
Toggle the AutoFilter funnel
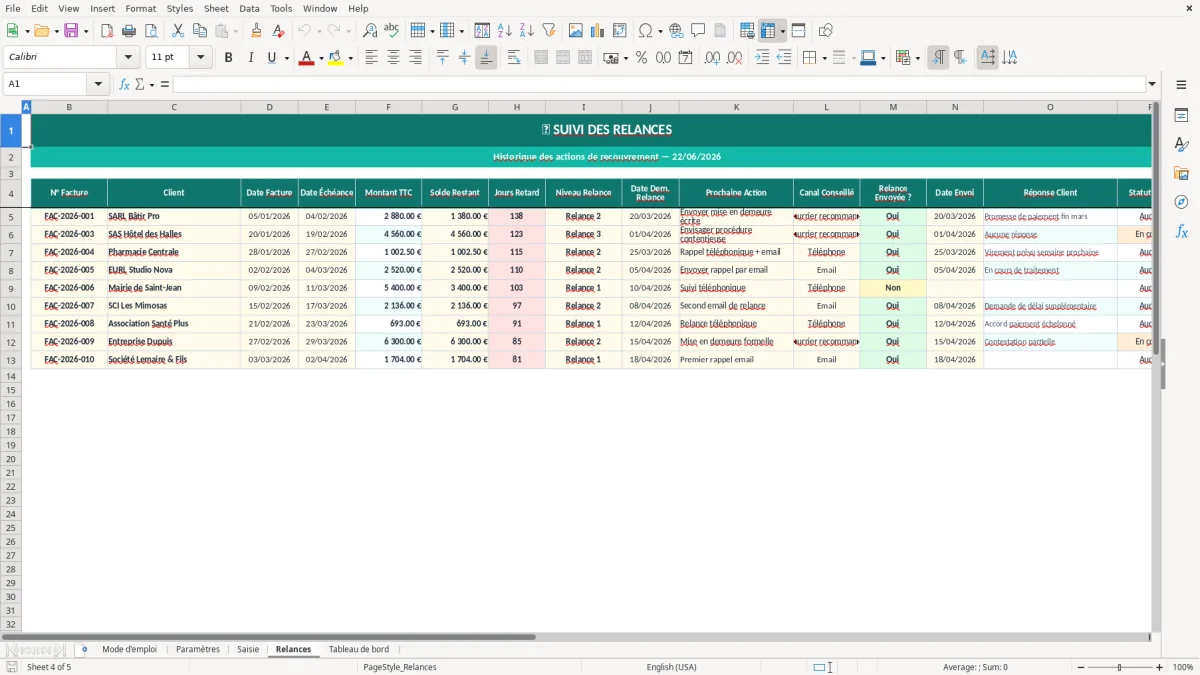tap(548, 31)
